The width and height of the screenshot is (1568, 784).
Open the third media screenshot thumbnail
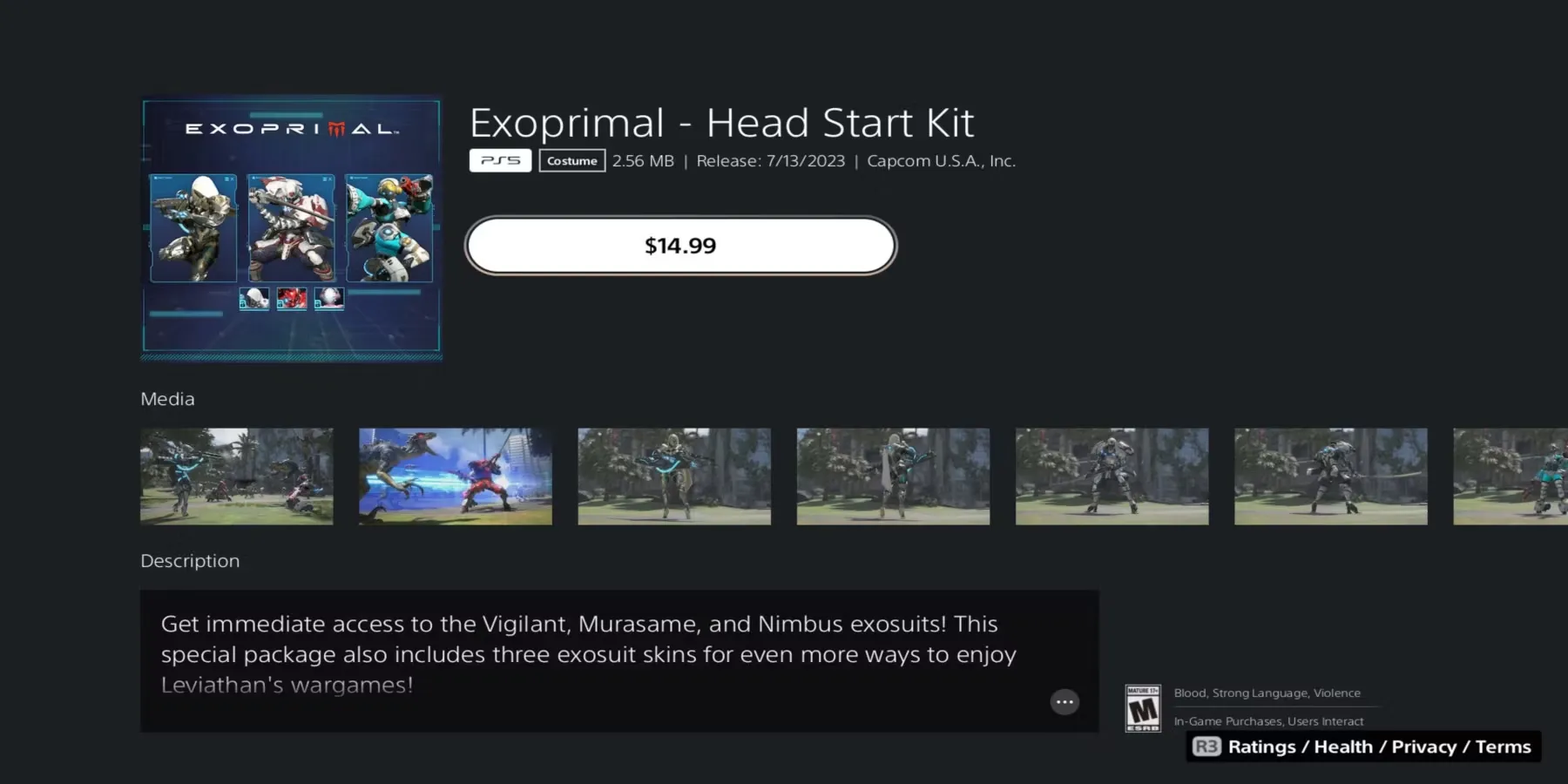[x=674, y=476]
